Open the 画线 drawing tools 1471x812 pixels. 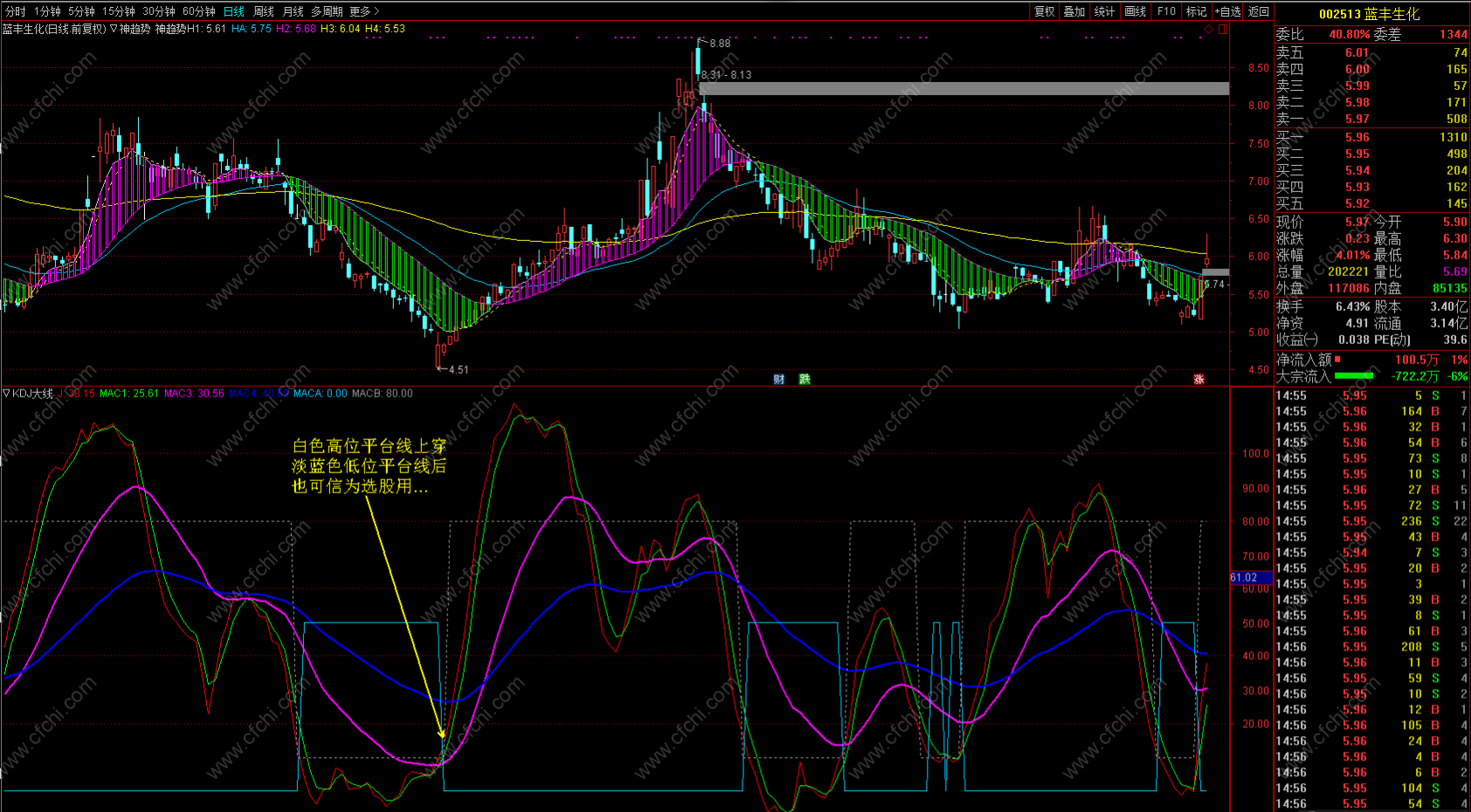(1135, 11)
